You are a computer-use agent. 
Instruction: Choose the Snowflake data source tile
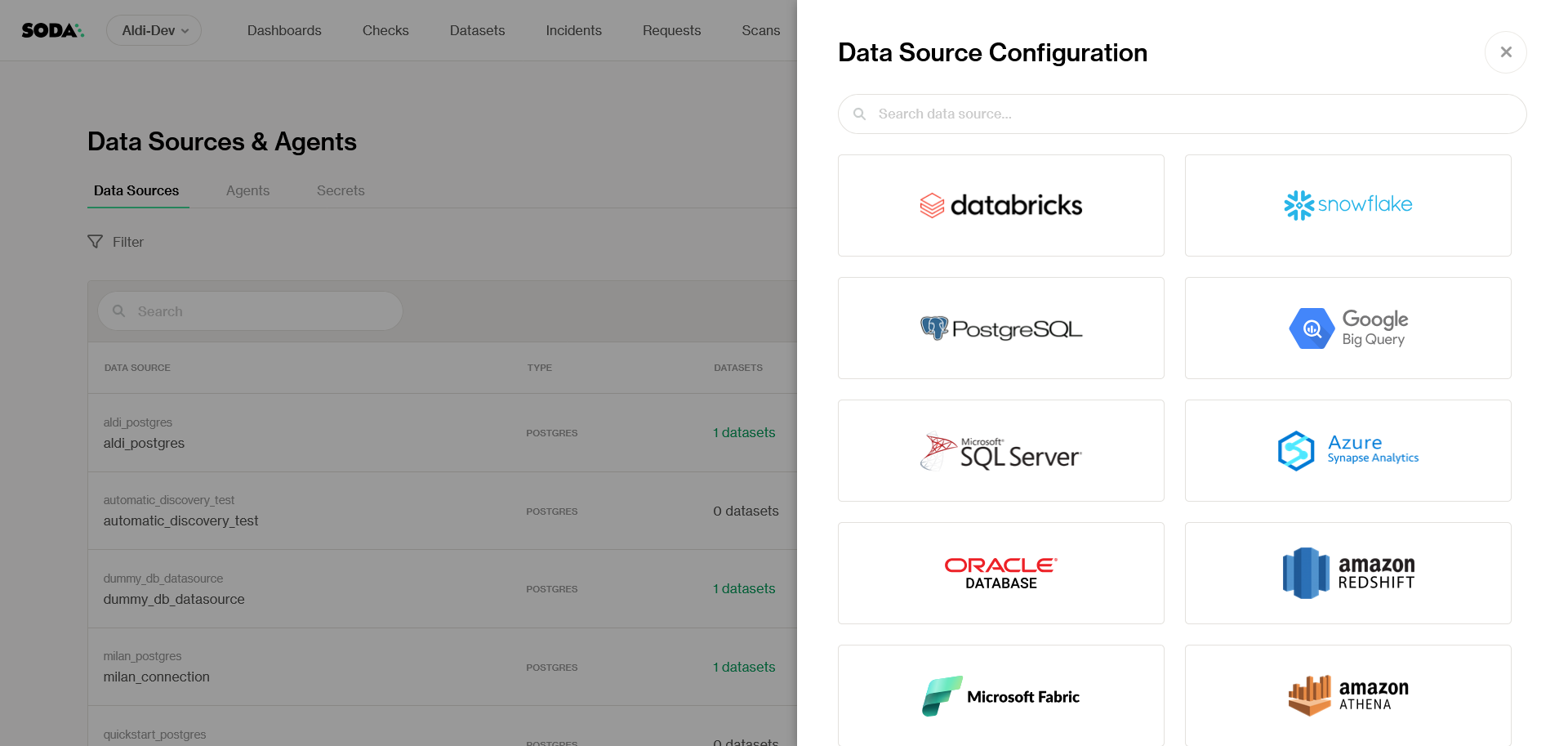(1347, 205)
